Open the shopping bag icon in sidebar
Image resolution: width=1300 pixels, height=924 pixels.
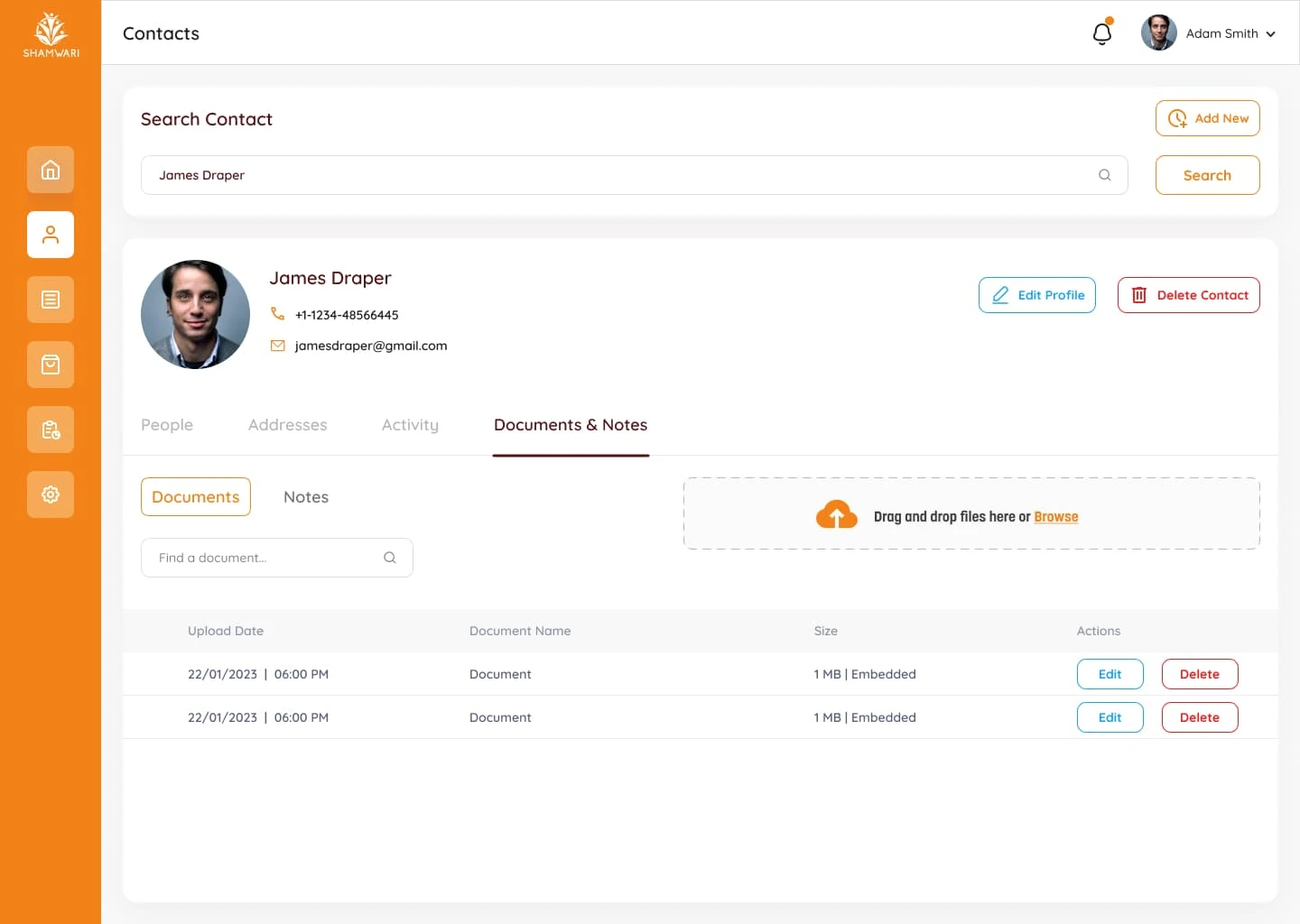(51, 365)
